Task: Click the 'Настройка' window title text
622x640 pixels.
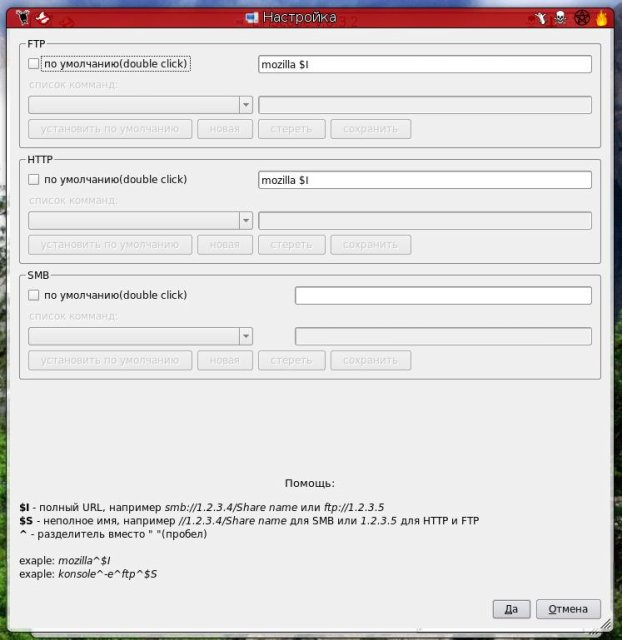Action: pos(300,18)
